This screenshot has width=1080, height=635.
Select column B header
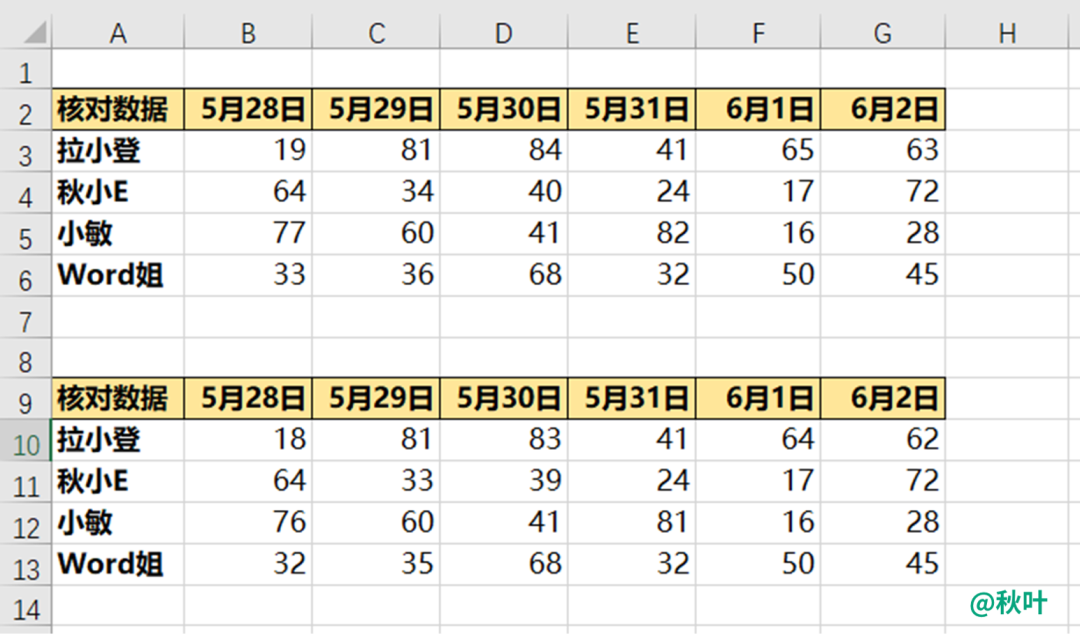click(x=248, y=32)
